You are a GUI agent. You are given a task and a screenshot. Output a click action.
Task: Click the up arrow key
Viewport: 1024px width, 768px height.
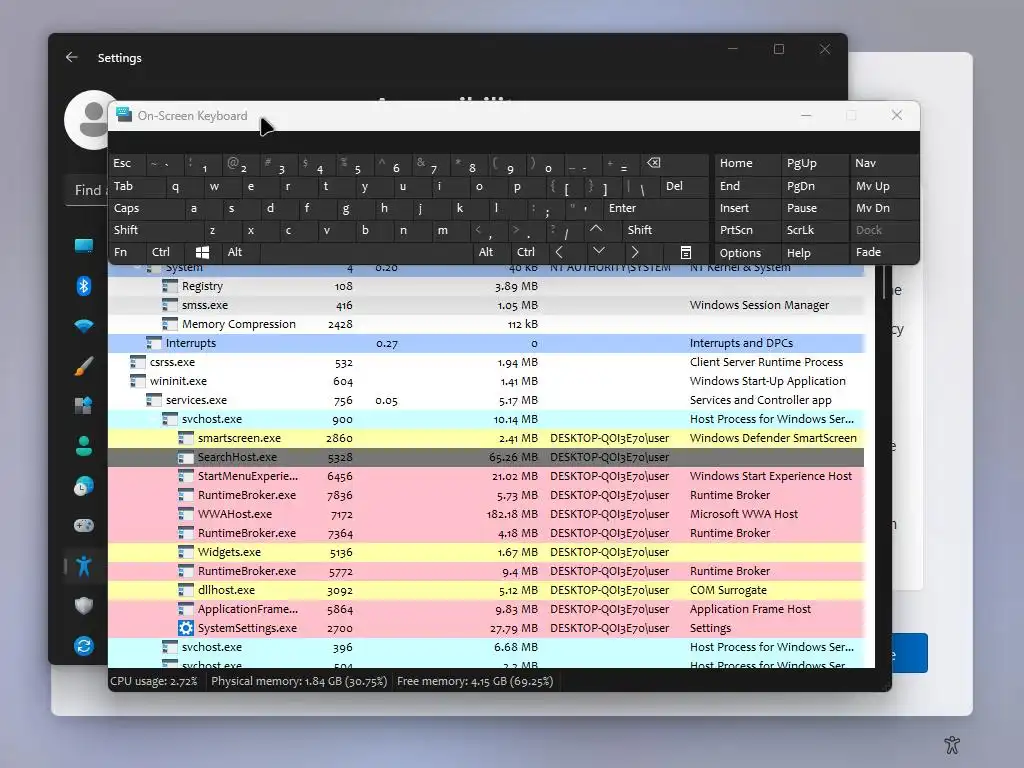[x=596, y=229]
